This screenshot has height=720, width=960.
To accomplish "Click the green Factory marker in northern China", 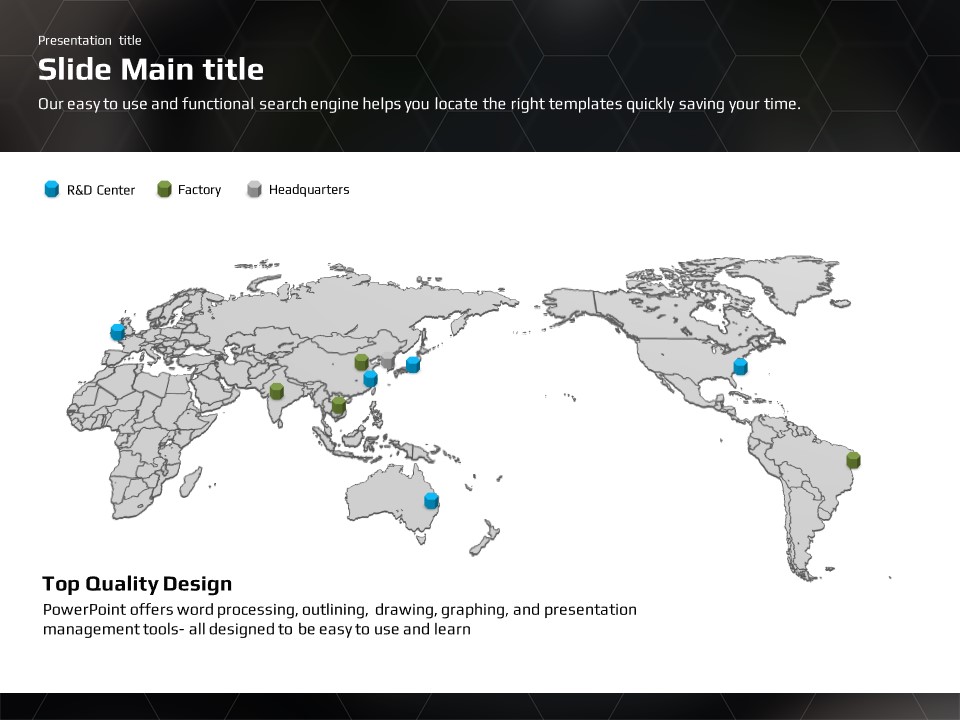I will click(x=362, y=362).
